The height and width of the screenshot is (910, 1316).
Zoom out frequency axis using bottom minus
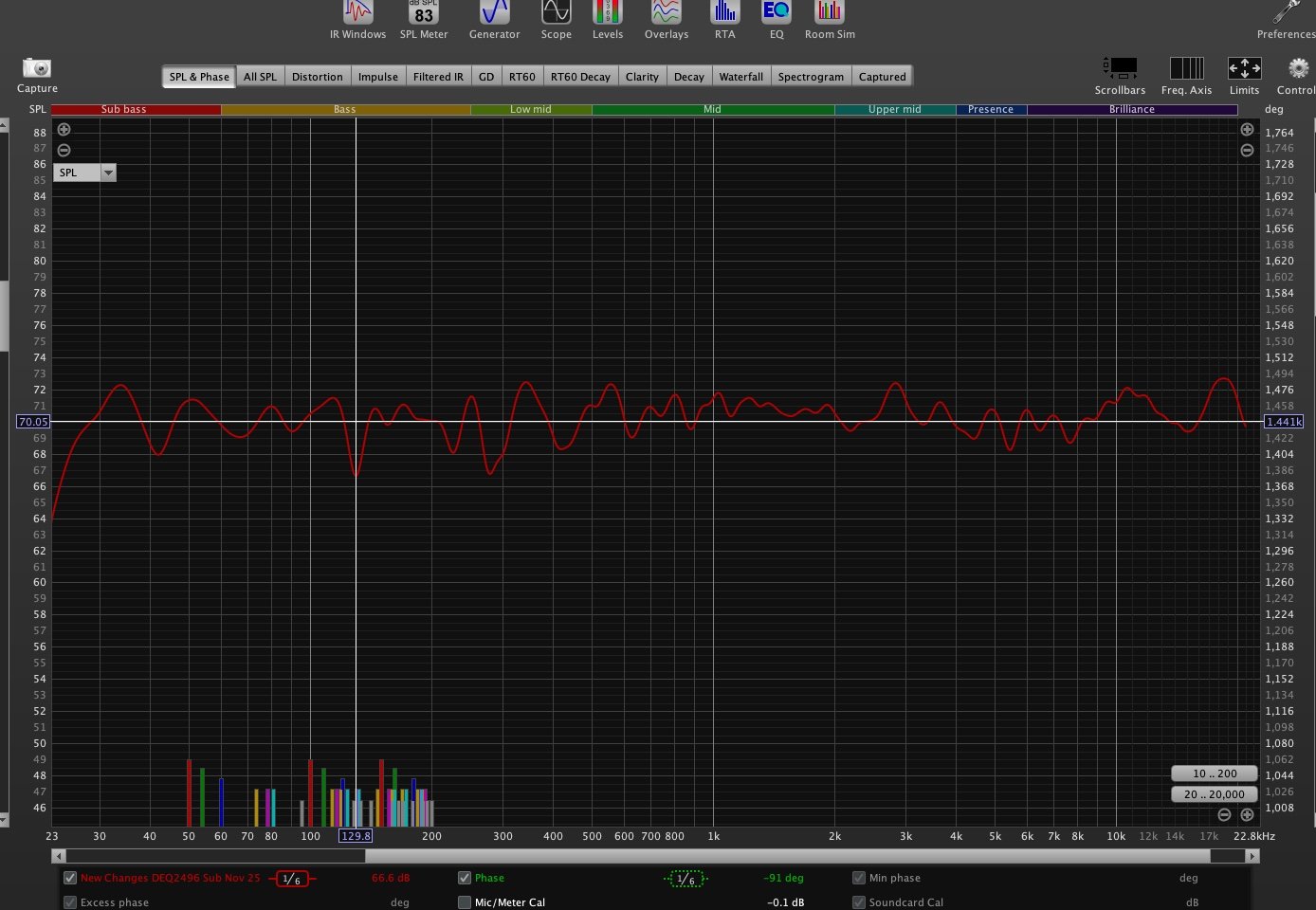click(1224, 814)
